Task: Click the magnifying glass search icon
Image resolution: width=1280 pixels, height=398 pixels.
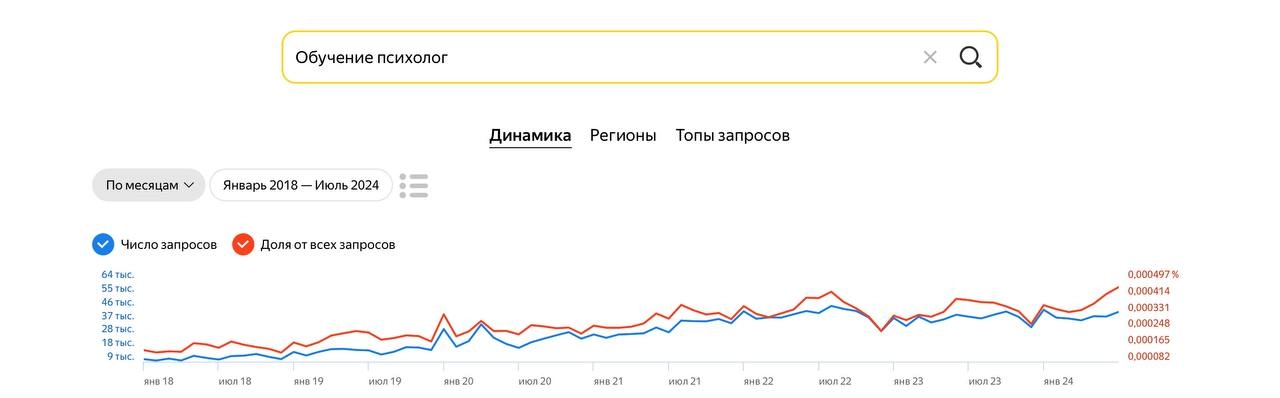Action: click(970, 57)
